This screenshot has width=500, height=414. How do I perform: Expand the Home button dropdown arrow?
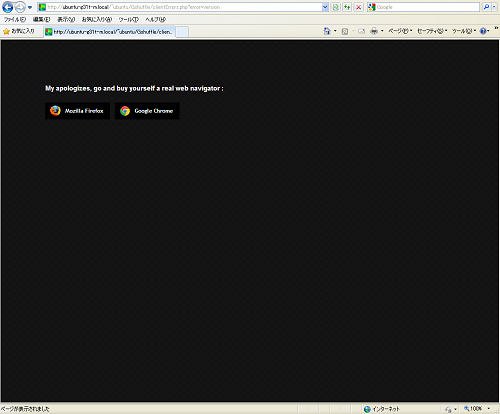click(x=335, y=31)
